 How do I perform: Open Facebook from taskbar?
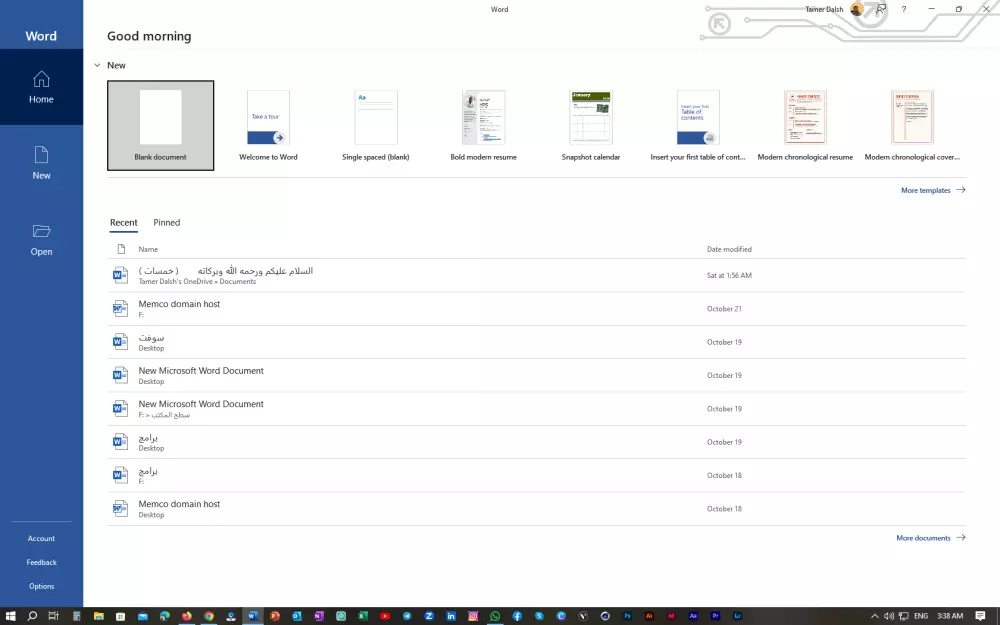coord(517,616)
